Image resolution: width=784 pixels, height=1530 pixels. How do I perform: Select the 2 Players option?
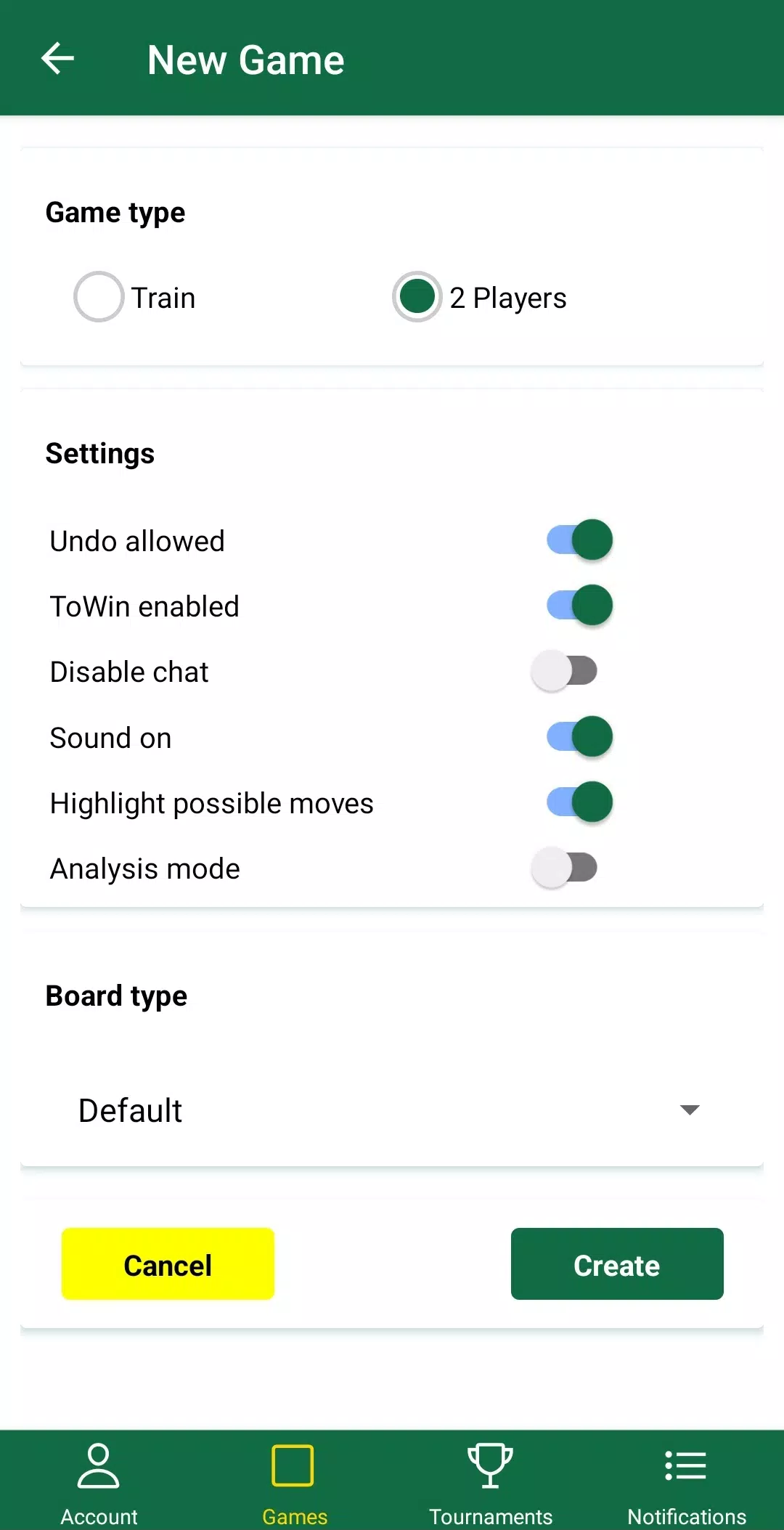tap(417, 297)
